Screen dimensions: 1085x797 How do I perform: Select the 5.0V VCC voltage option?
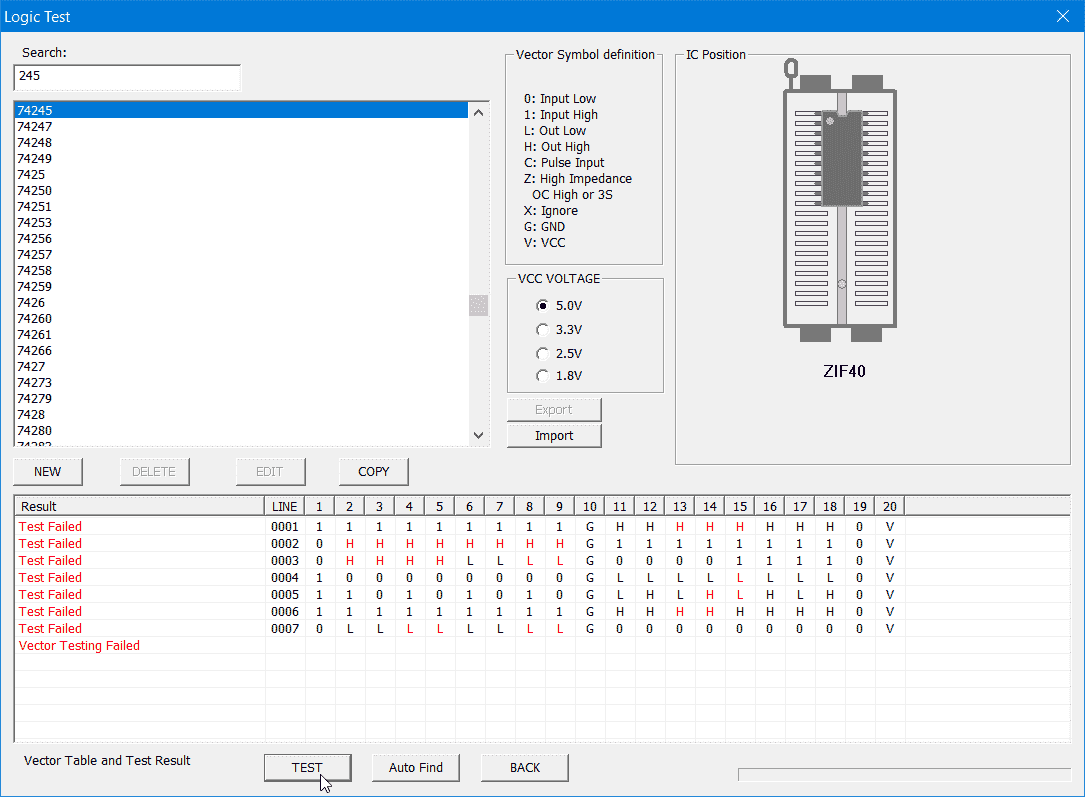tap(543, 306)
